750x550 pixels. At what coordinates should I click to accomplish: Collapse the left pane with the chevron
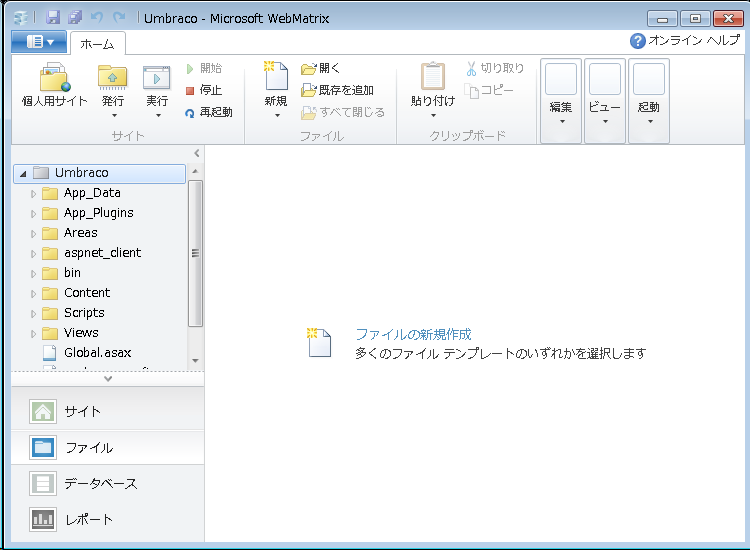tap(197, 153)
